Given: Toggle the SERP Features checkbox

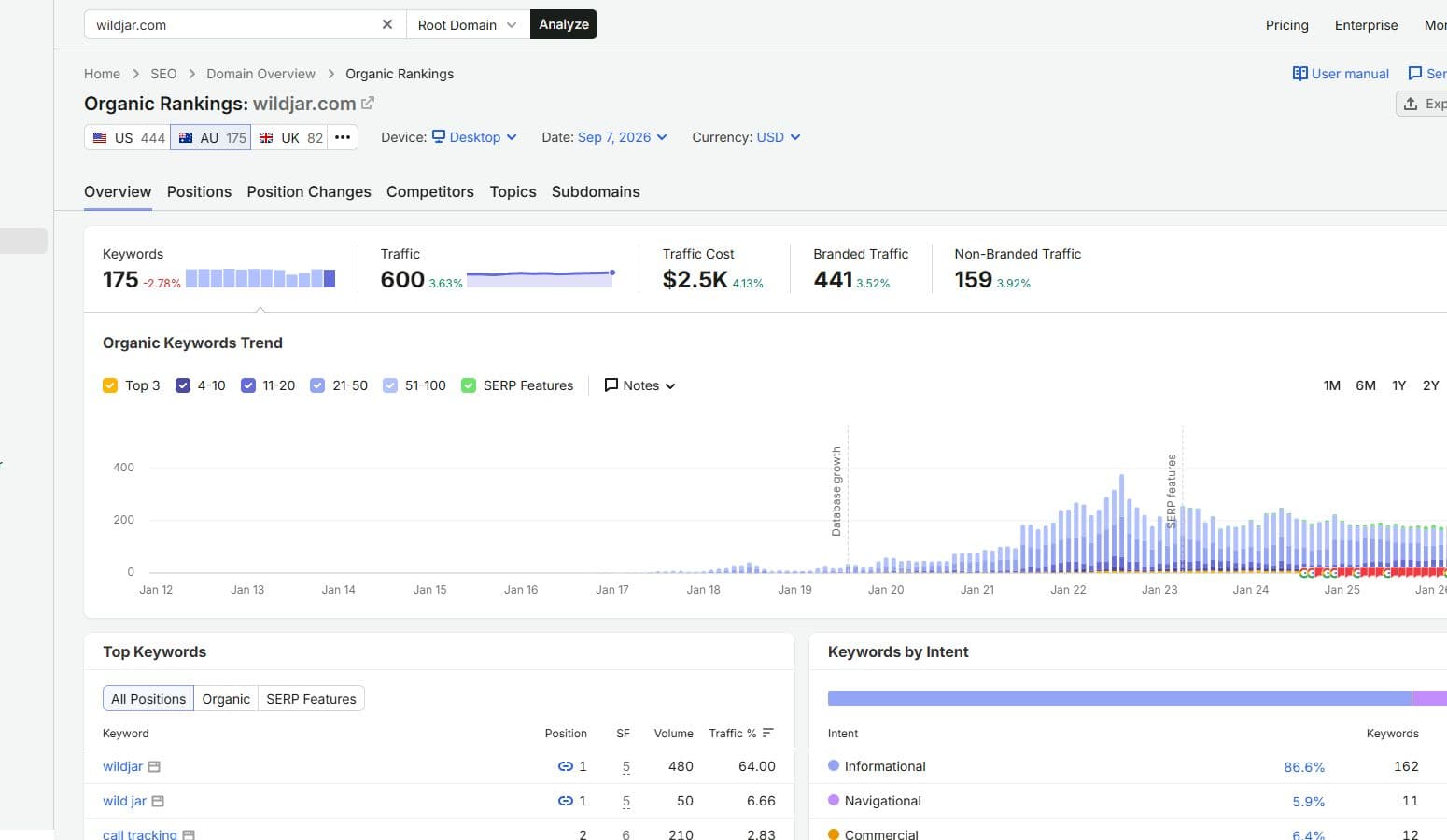Looking at the screenshot, I should click(x=469, y=385).
